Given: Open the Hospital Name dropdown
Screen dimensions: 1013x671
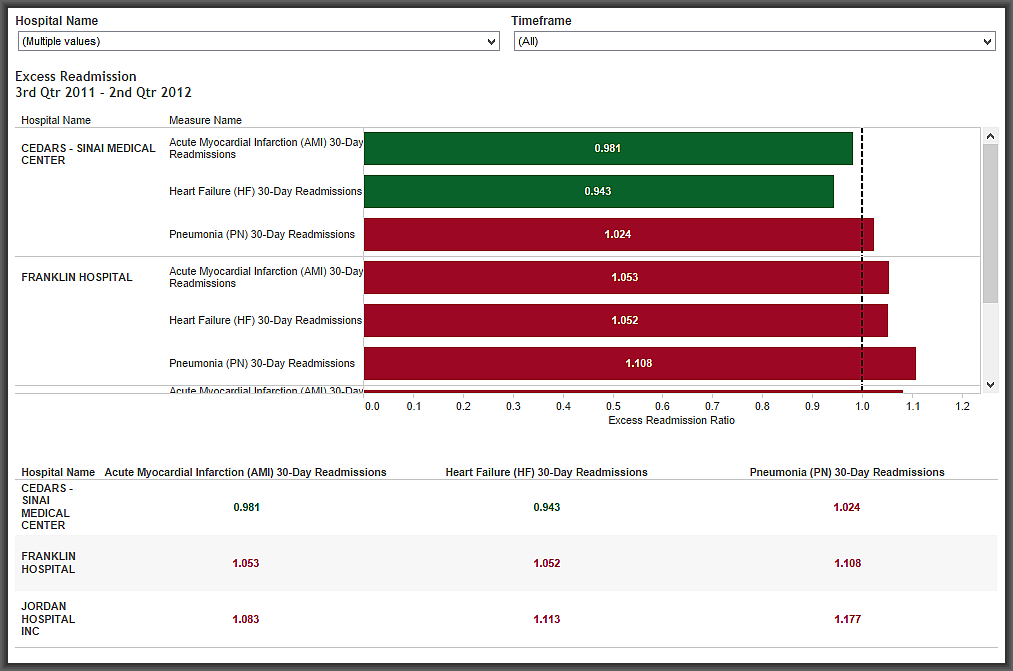Looking at the screenshot, I should pos(258,41).
